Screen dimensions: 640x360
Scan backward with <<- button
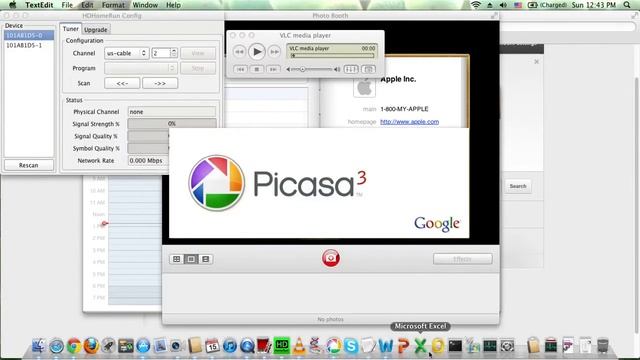pyautogui.click(x=122, y=83)
